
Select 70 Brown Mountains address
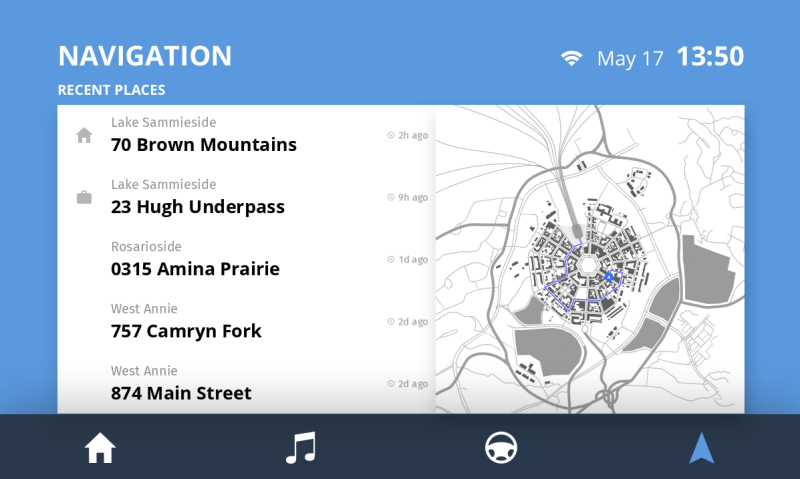pos(204,145)
